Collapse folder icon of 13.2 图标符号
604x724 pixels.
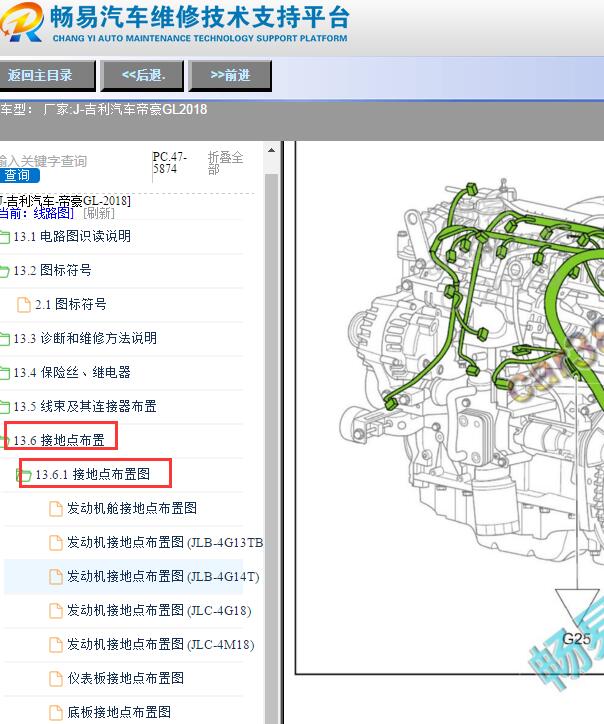[x=5, y=272]
